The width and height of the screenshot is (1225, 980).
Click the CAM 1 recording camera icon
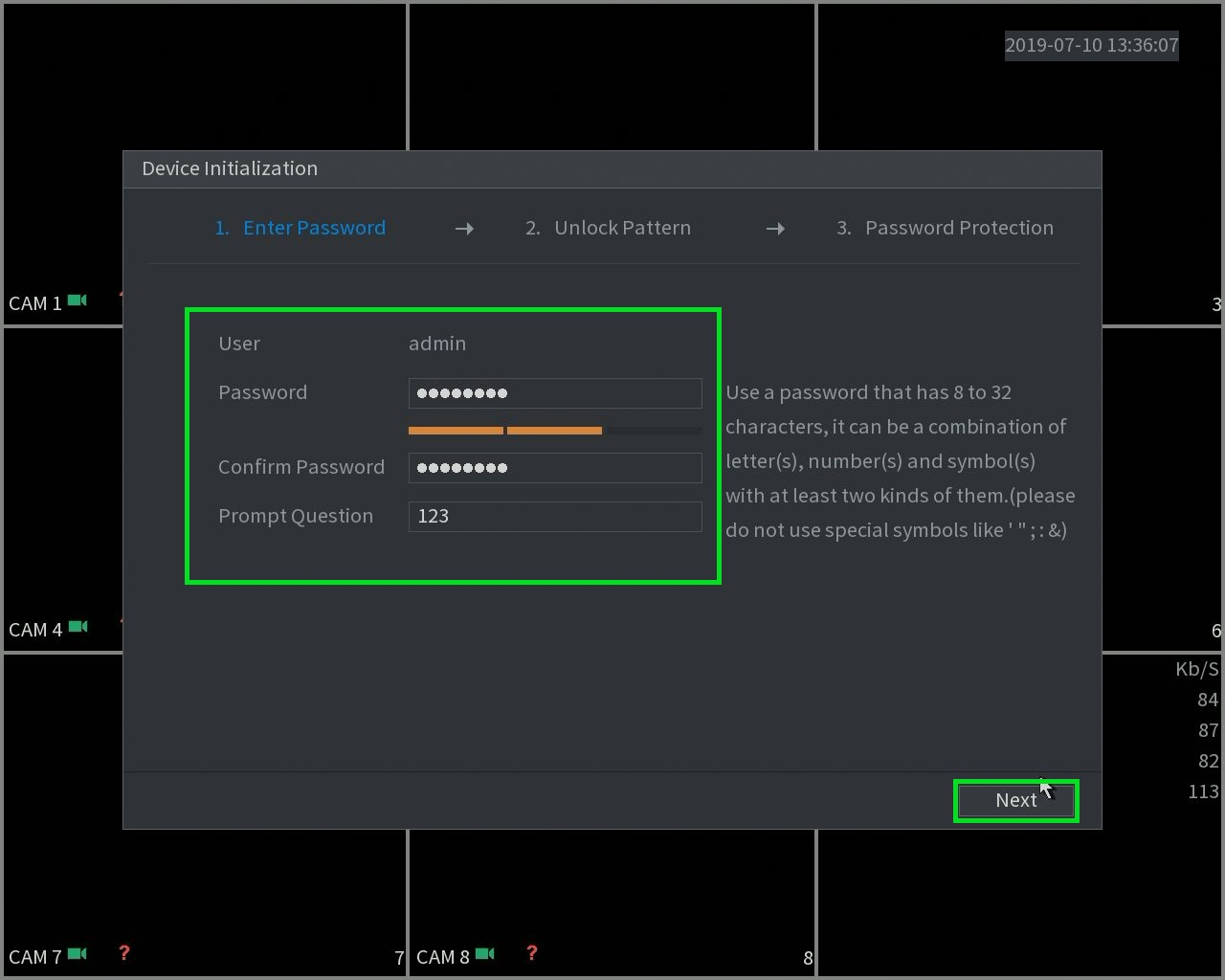[78, 301]
